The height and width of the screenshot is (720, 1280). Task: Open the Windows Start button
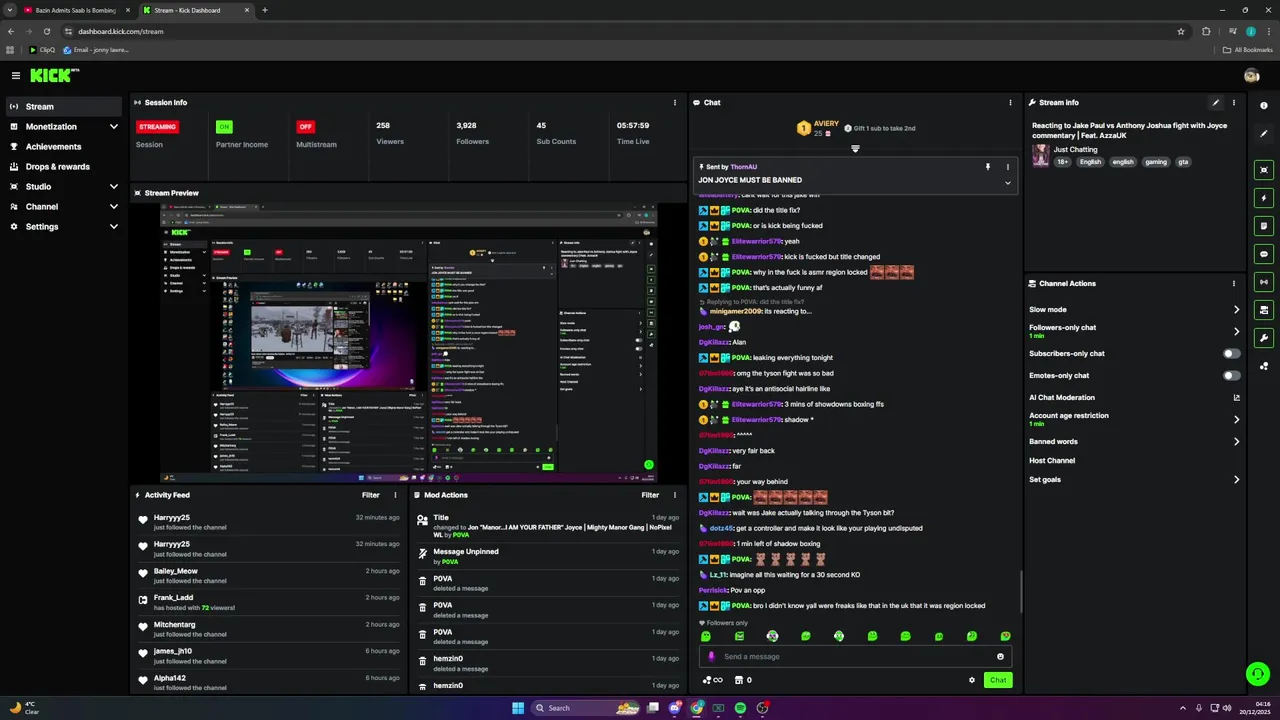518,708
